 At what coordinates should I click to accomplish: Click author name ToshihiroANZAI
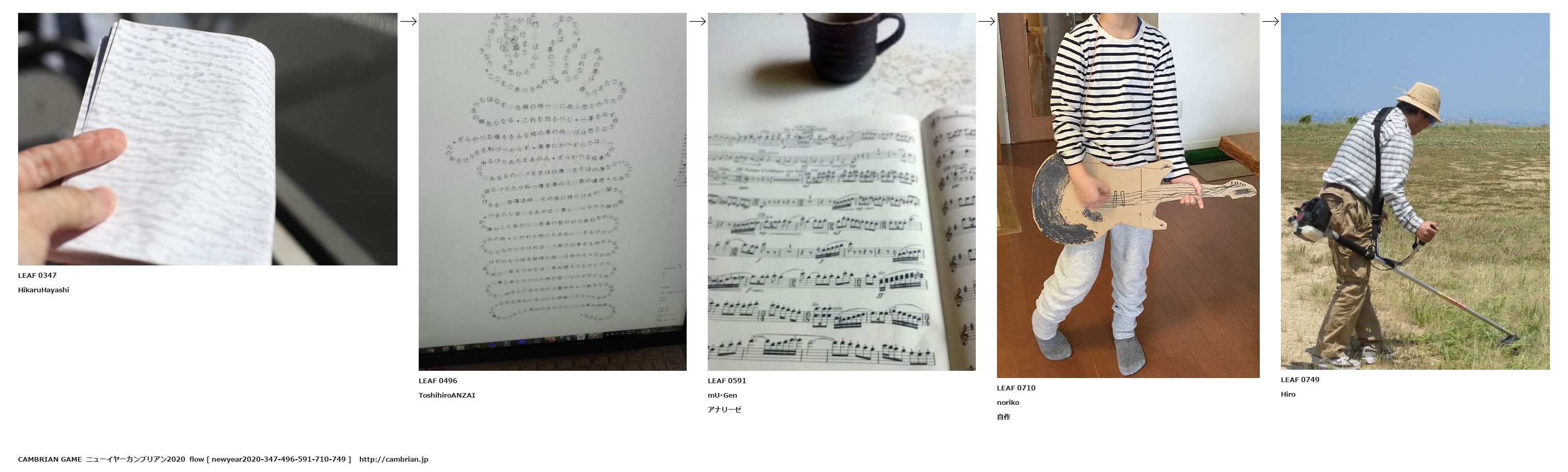point(447,395)
